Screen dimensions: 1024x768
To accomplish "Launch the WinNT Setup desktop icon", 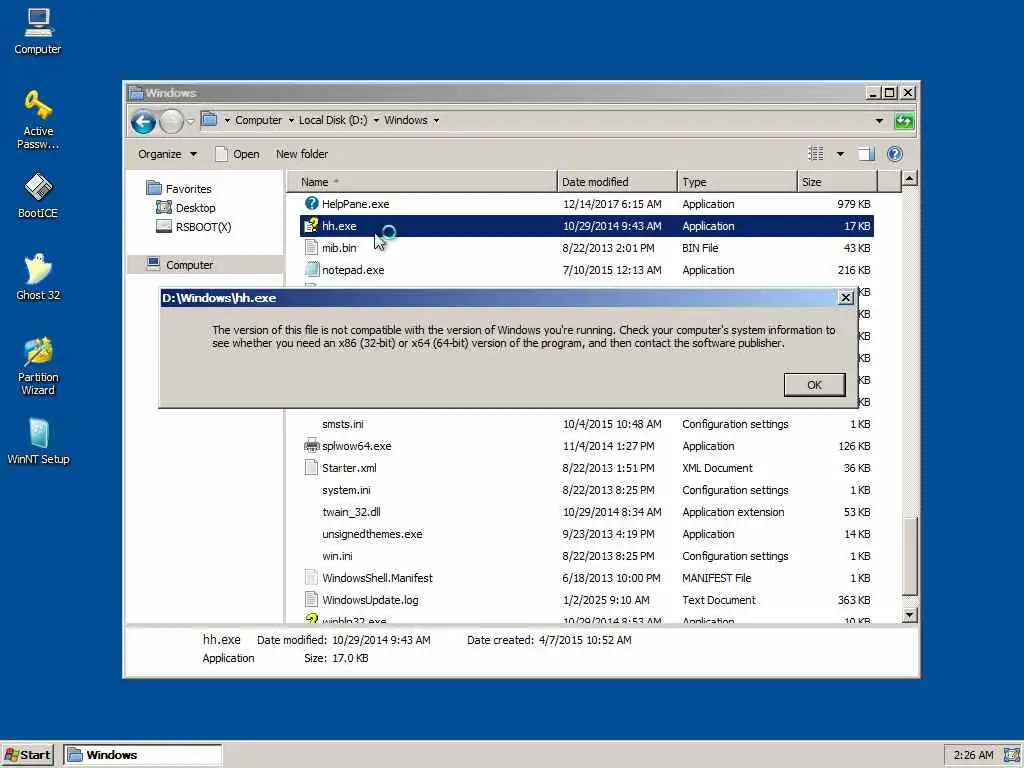I will (38, 441).
